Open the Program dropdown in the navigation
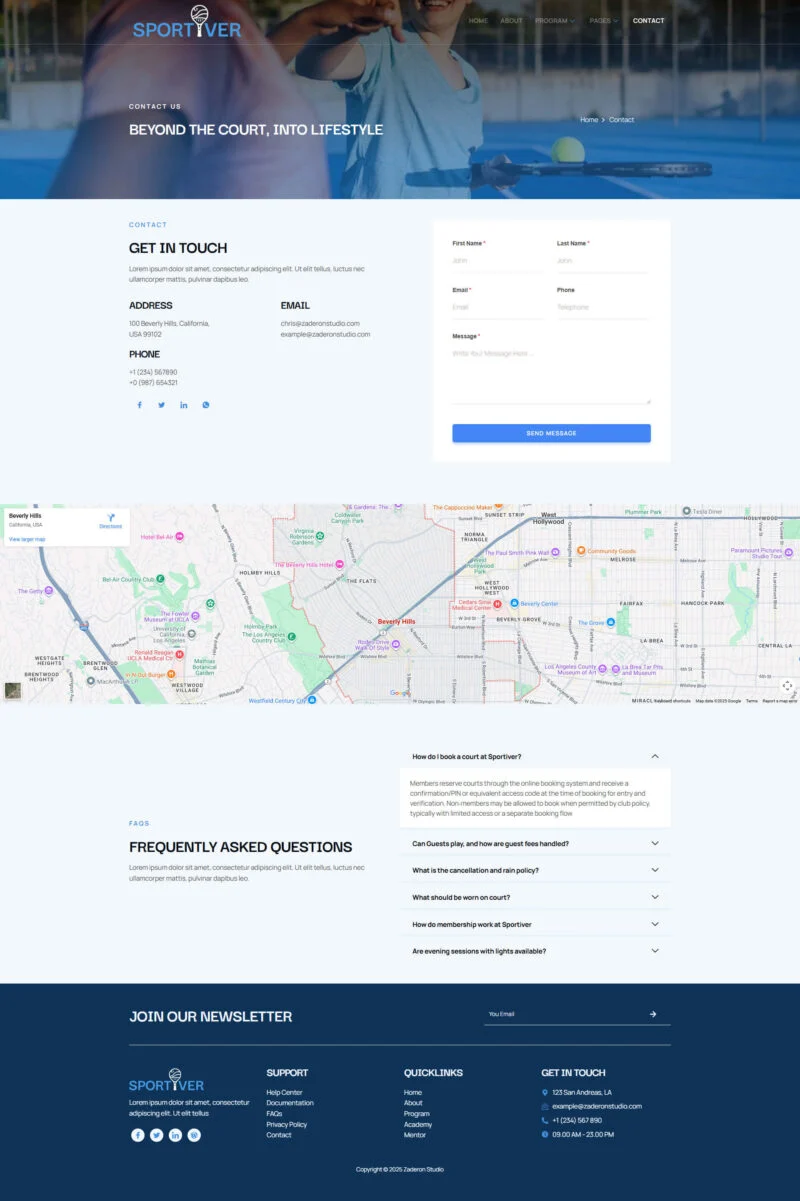The height and width of the screenshot is (1201, 800). 555,21
